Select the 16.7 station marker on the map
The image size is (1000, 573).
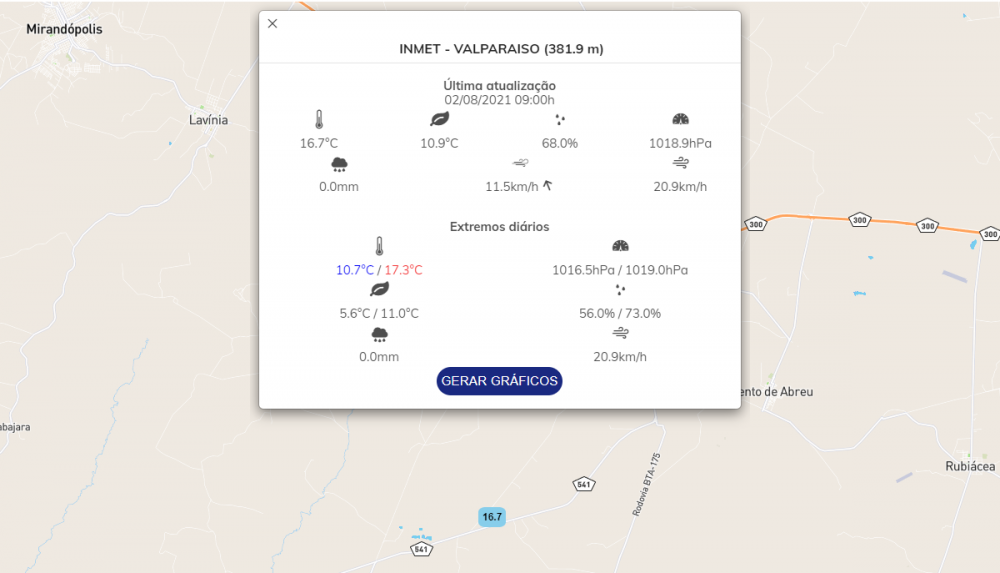(492, 517)
